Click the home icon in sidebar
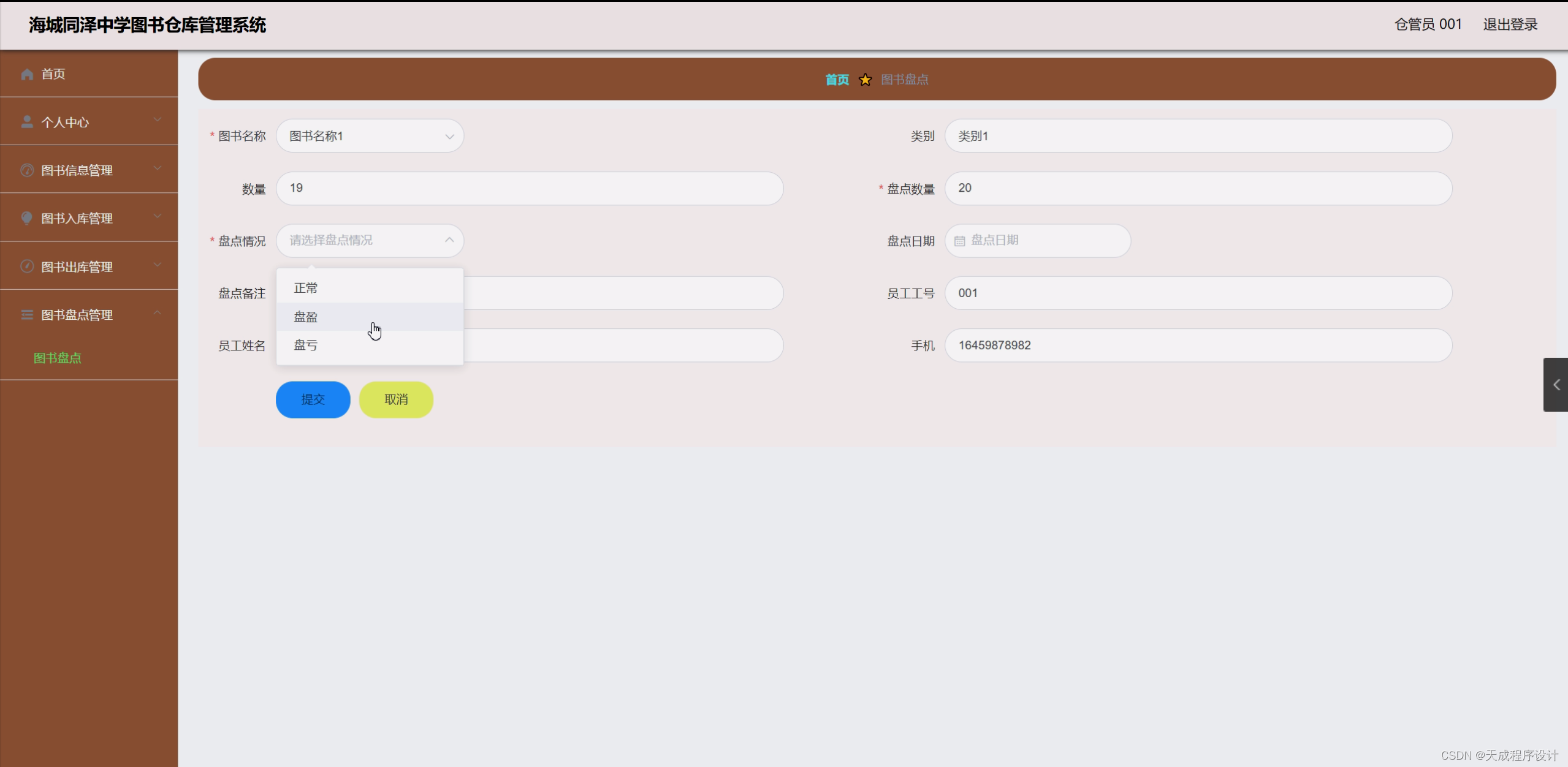Viewport: 1568px width, 767px height. point(27,74)
